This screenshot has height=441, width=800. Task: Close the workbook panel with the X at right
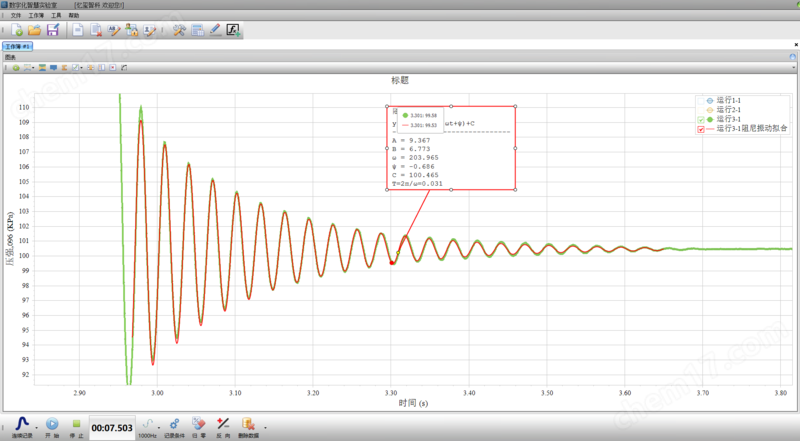click(796, 45)
